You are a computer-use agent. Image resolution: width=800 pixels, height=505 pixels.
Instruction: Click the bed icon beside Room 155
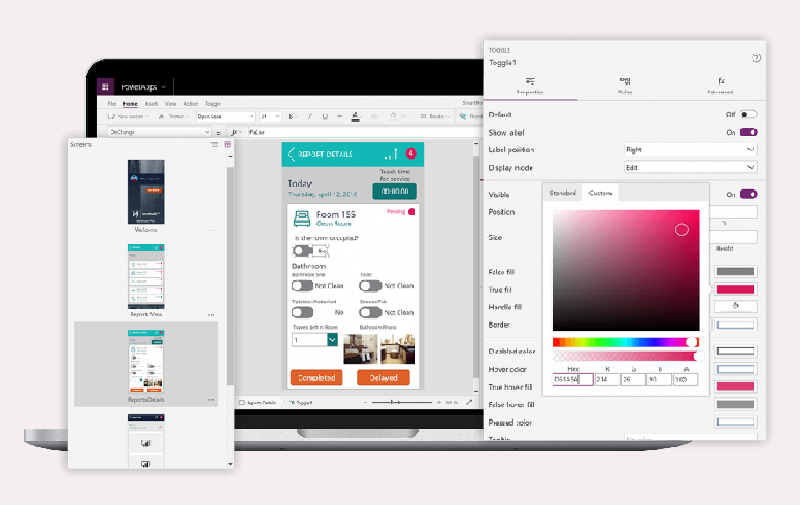tap(302, 219)
